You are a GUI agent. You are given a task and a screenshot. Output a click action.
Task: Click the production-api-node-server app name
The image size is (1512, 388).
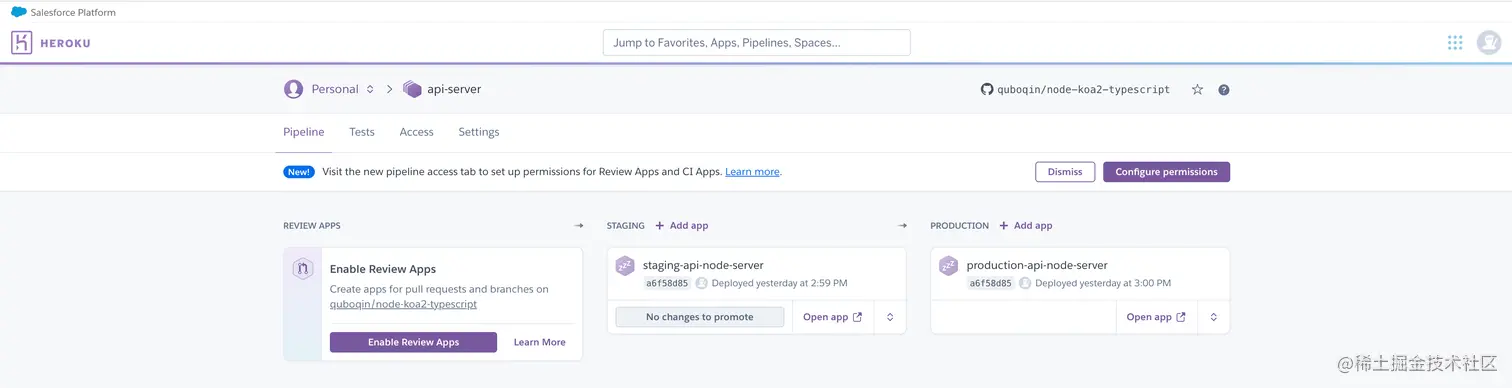click(1037, 265)
